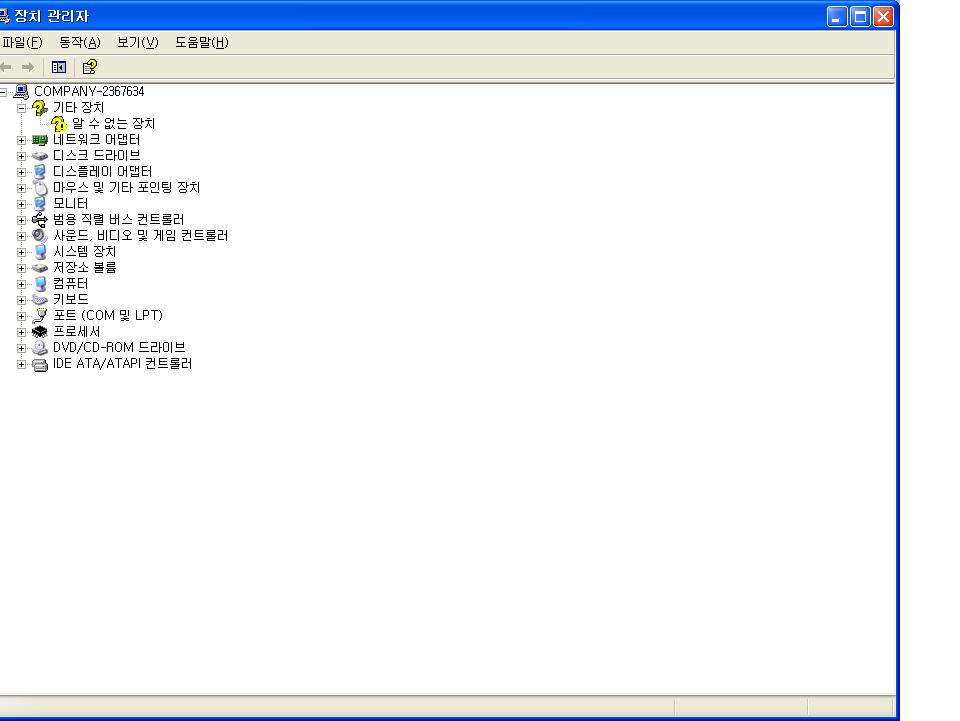
Task: Expand the 사운드, 비디오 및 게임 컨트롤러 branch
Action: click(21, 236)
